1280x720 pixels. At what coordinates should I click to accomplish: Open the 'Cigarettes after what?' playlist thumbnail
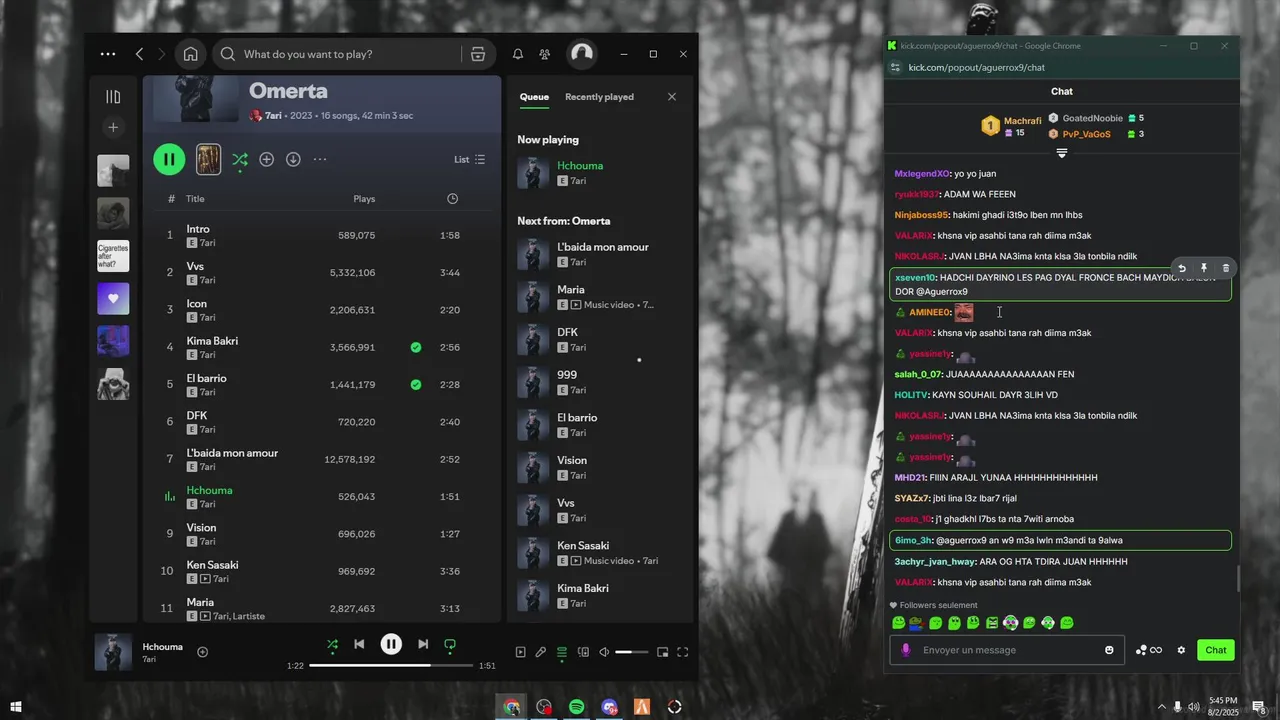click(113, 256)
